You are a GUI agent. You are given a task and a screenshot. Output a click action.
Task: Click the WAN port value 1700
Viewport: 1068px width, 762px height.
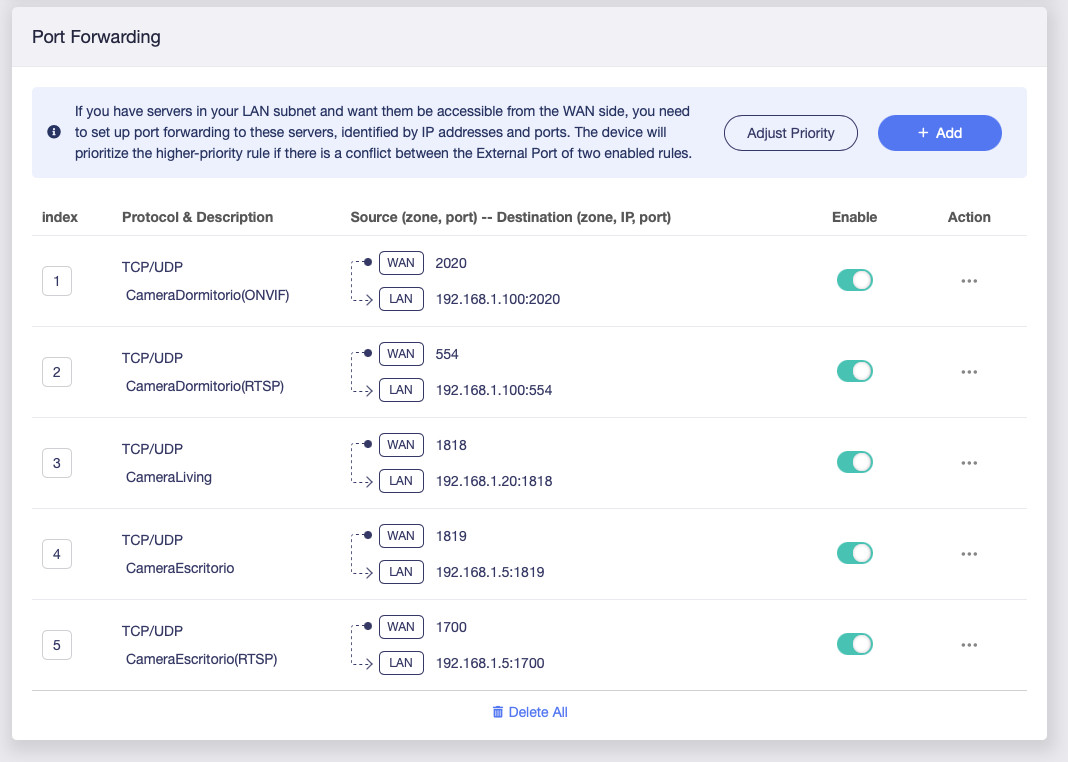[451, 627]
